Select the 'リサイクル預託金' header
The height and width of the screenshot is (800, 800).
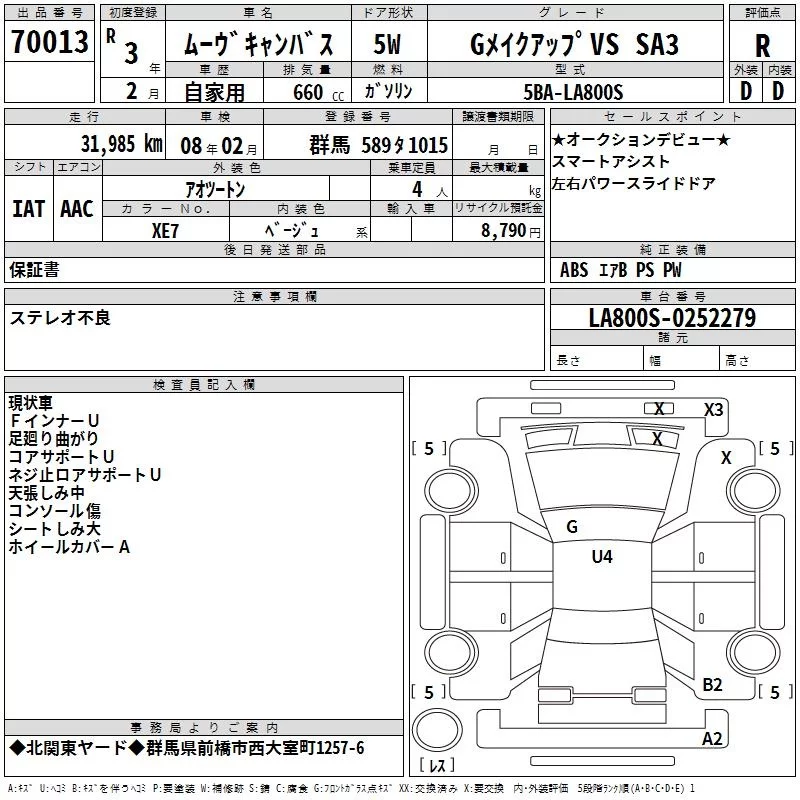point(498,208)
